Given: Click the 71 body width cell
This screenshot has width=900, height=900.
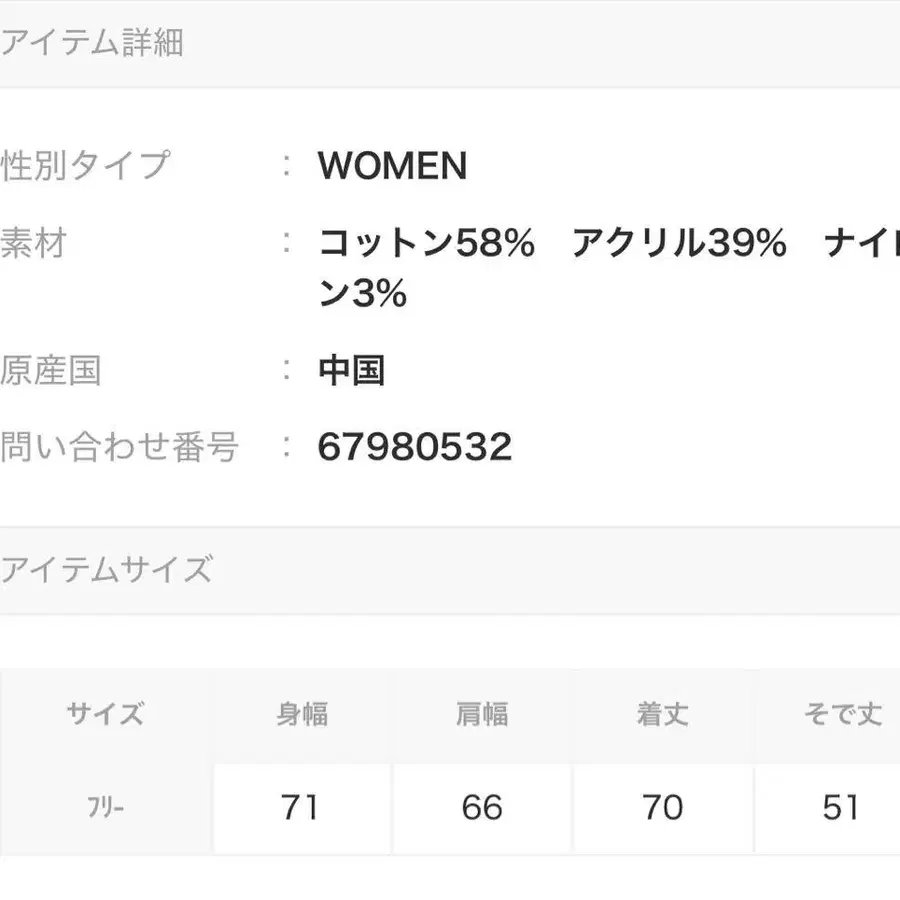Looking at the screenshot, I should click(300, 808).
